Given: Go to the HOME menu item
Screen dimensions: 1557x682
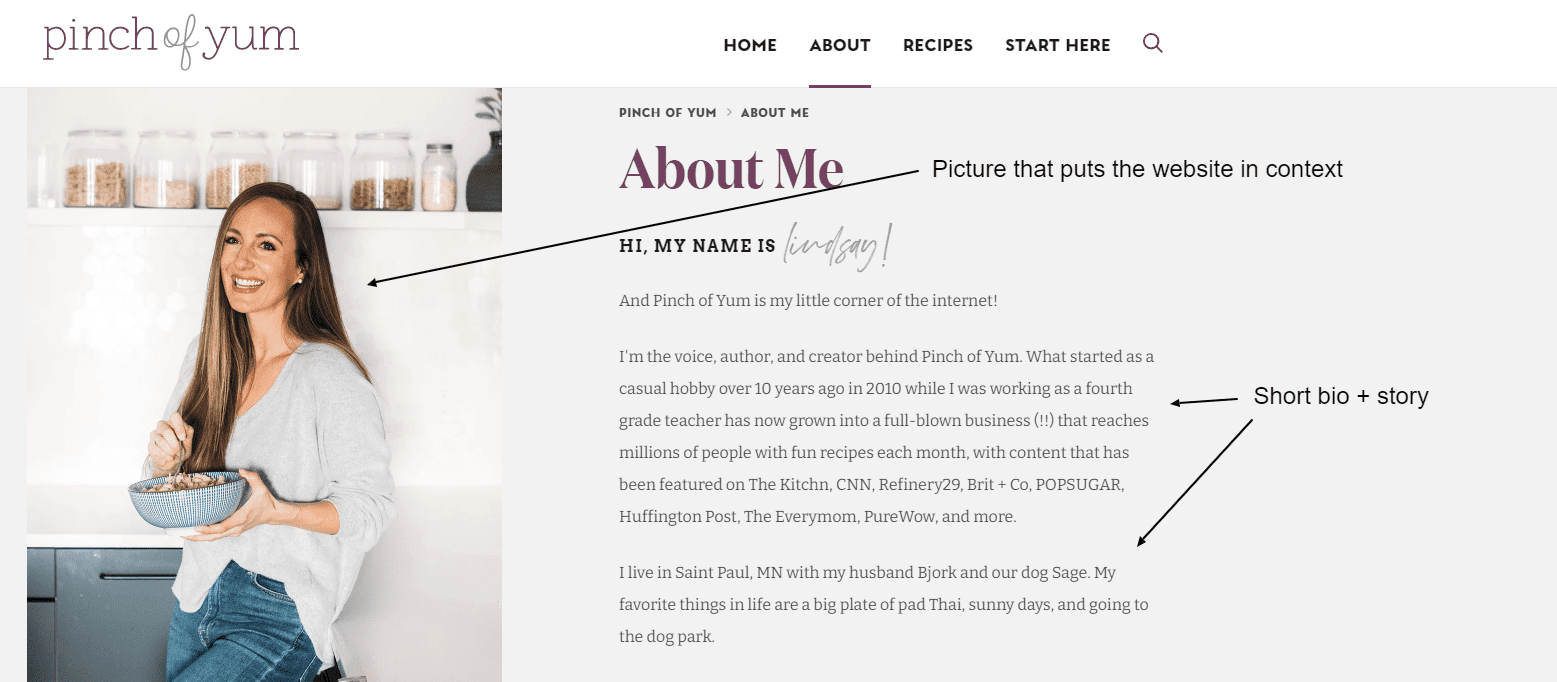Looking at the screenshot, I should point(750,45).
